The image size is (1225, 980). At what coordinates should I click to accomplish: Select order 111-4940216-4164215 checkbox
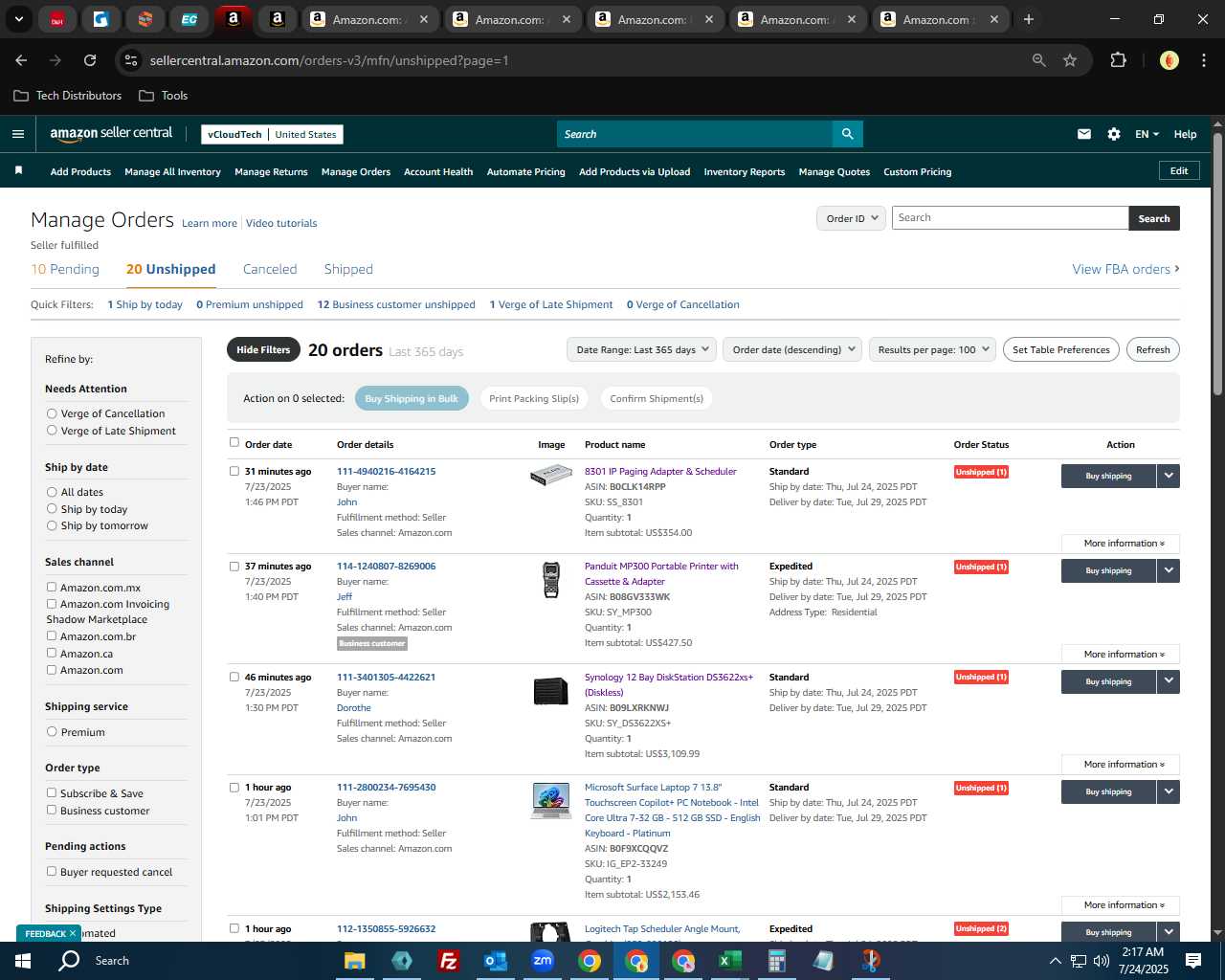click(234, 471)
